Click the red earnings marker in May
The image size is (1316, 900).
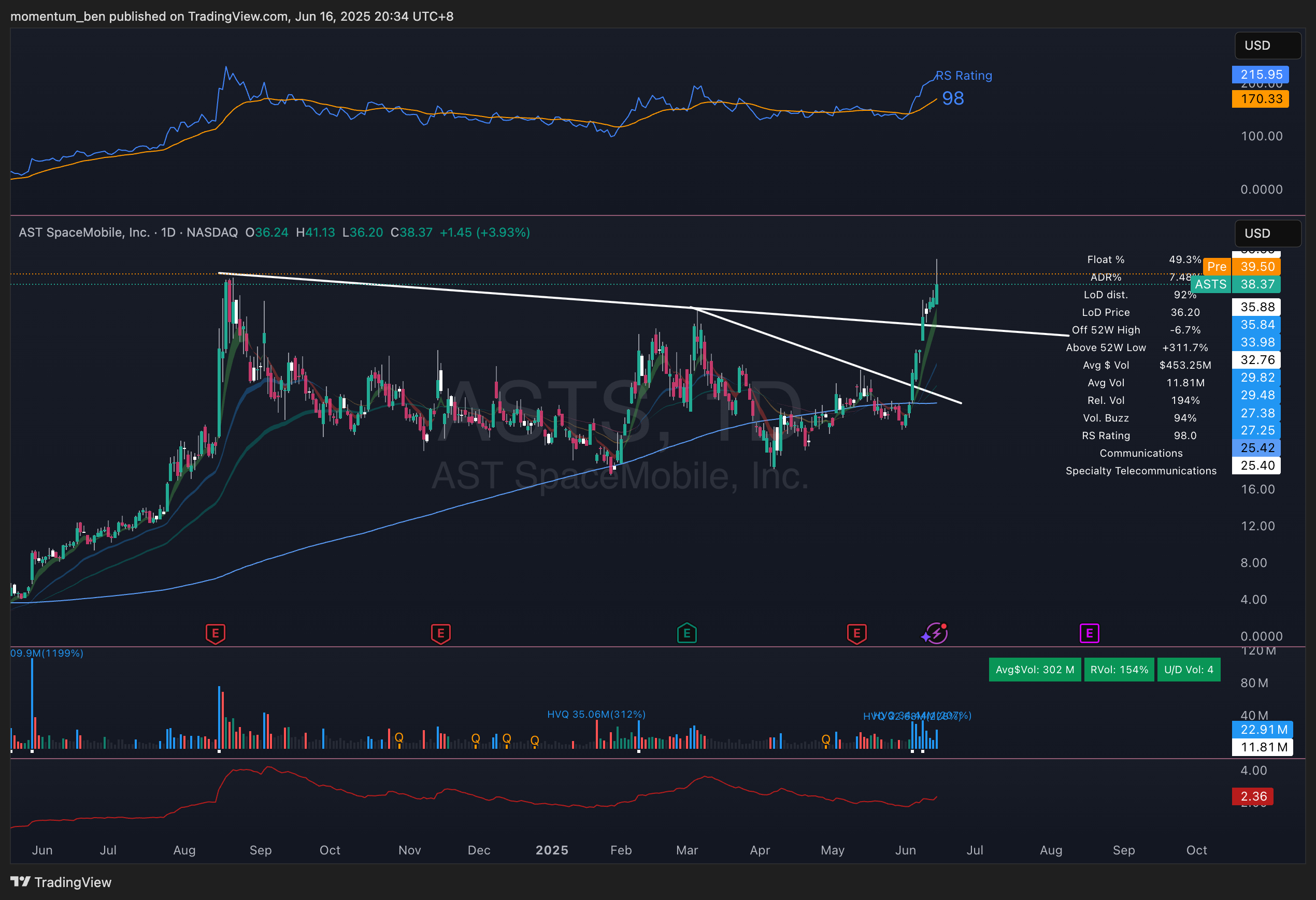[x=856, y=633]
